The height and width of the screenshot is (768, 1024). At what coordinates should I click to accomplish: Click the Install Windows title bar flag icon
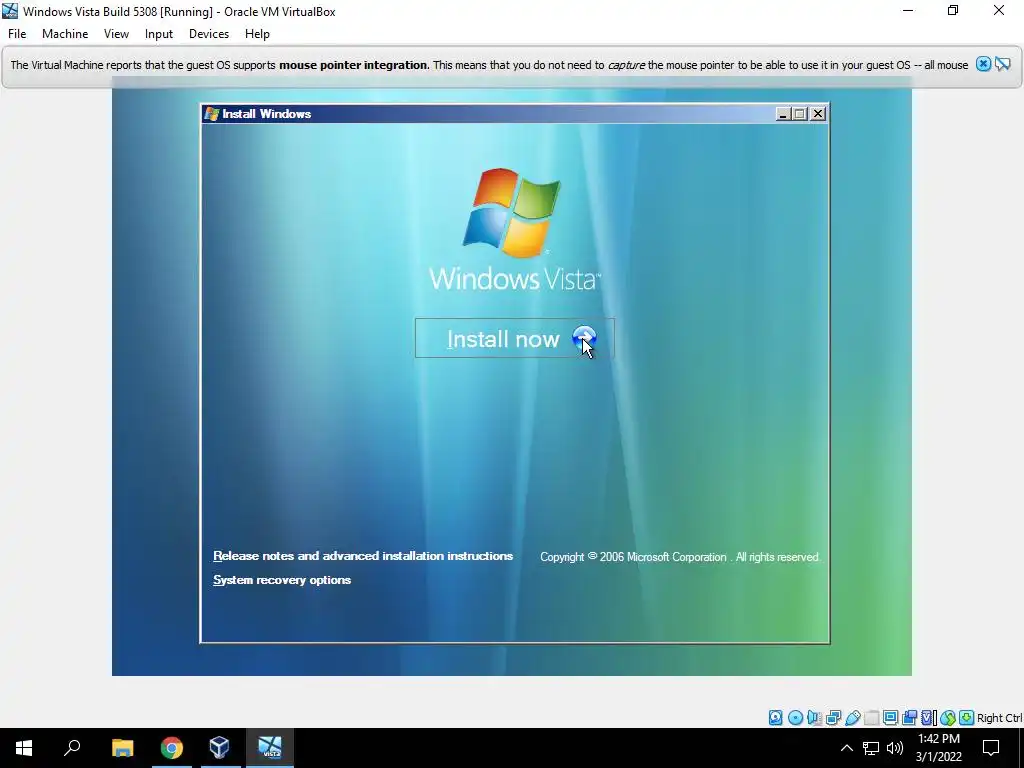coord(212,114)
